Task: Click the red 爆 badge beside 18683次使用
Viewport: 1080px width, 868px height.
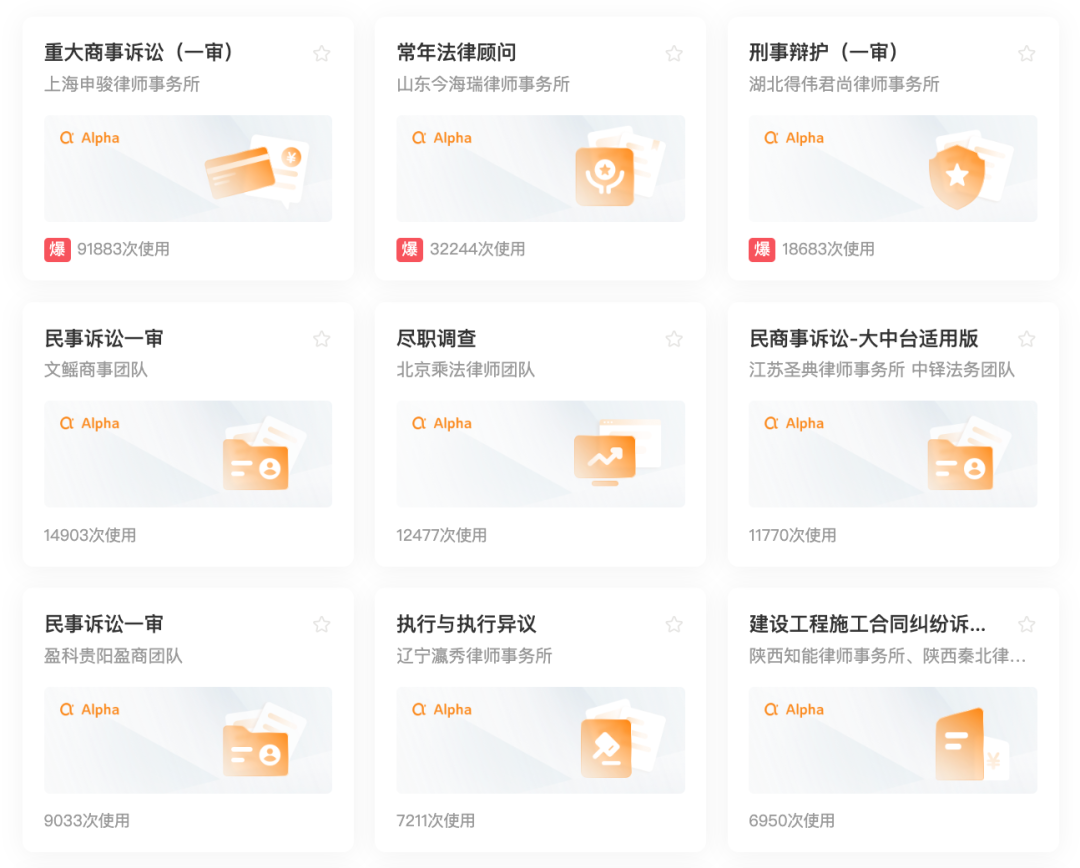Action: point(762,249)
